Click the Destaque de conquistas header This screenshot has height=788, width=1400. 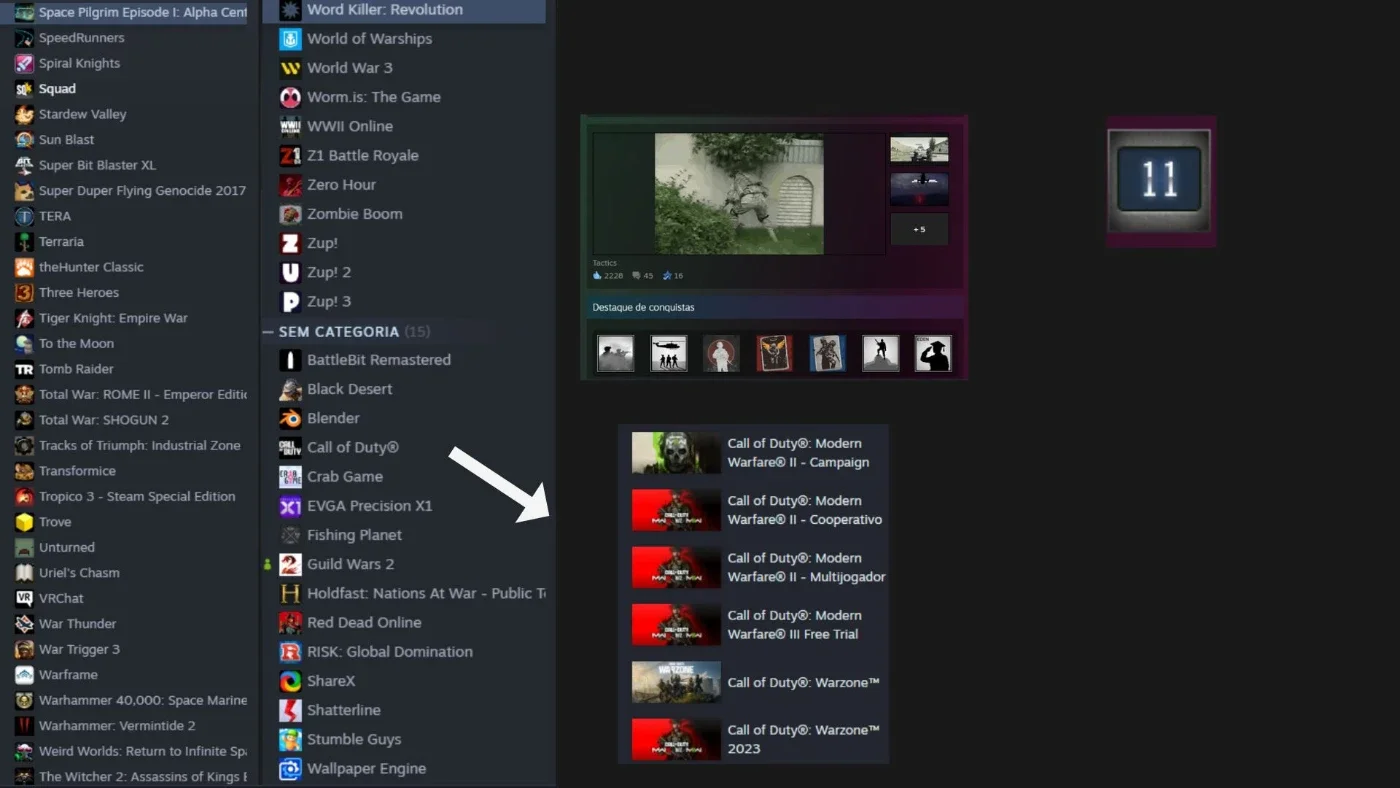point(643,307)
